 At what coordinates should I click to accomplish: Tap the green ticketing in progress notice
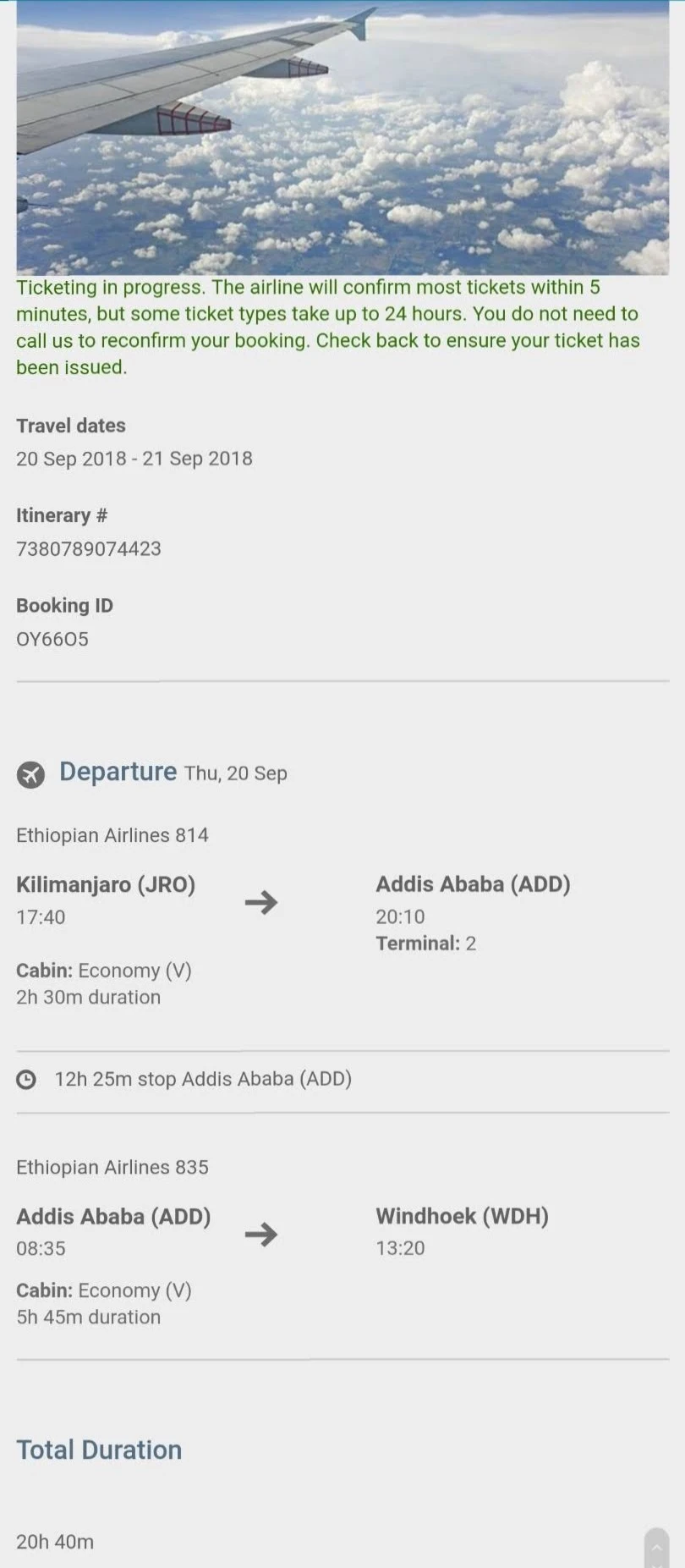coord(328,327)
